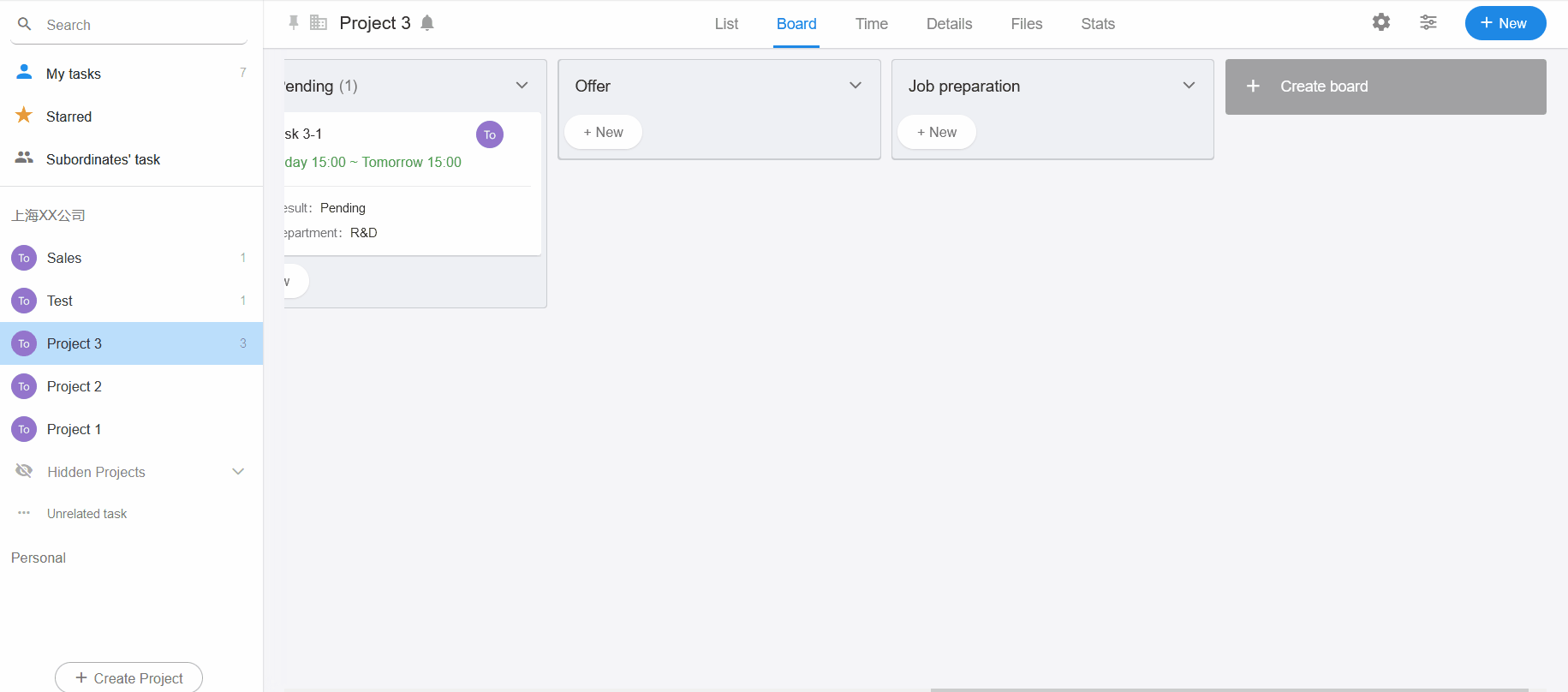The height and width of the screenshot is (692, 1568).
Task: Expand the Offer column dropdown chevron
Action: tap(856, 86)
